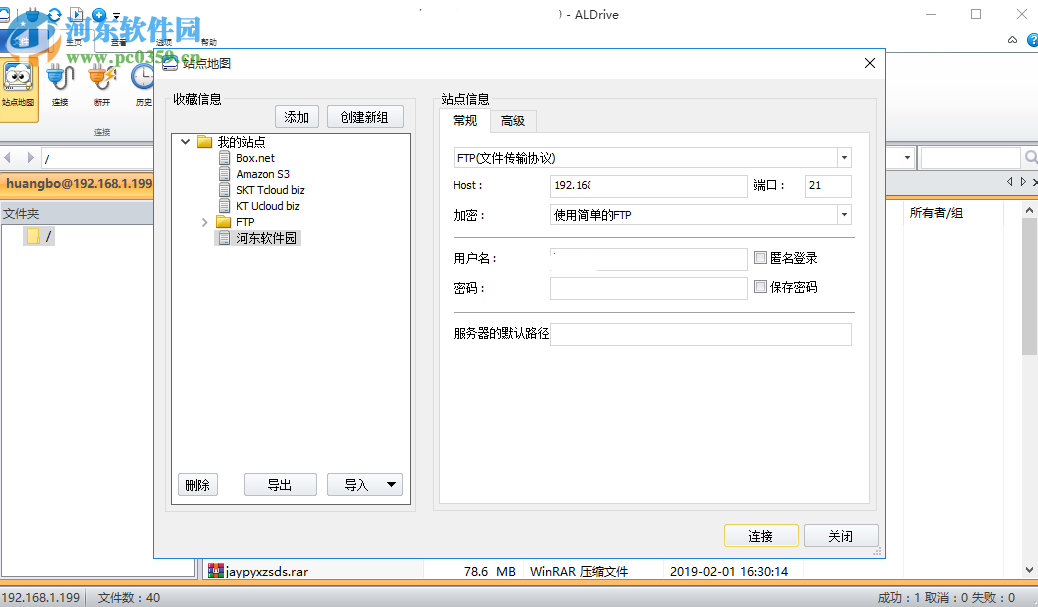Expand the FTP folder in site tree
The height and width of the screenshot is (607, 1038).
coord(204,221)
